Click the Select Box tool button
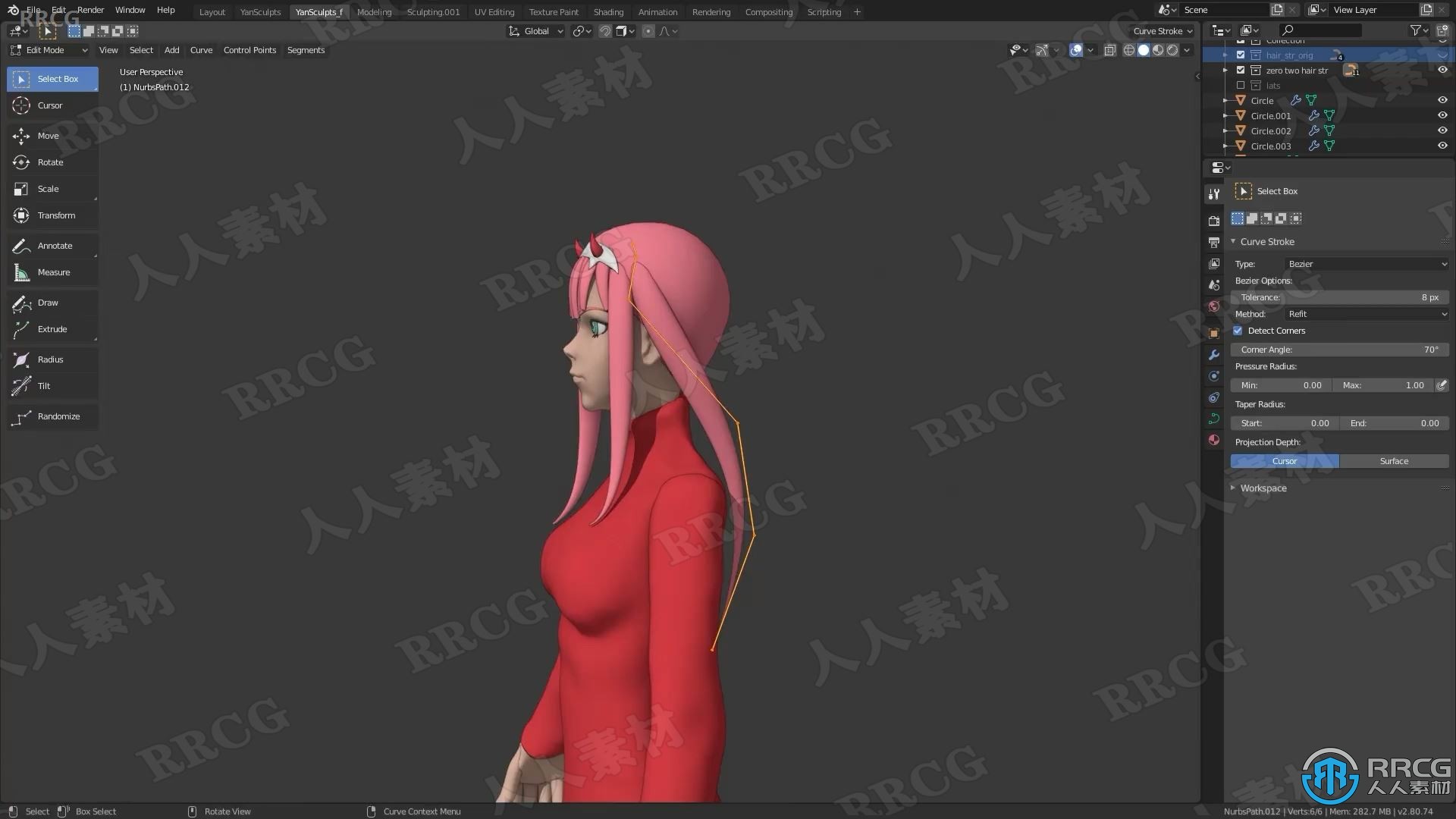Image resolution: width=1456 pixels, height=819 pixels. click(x=52, y=79)
